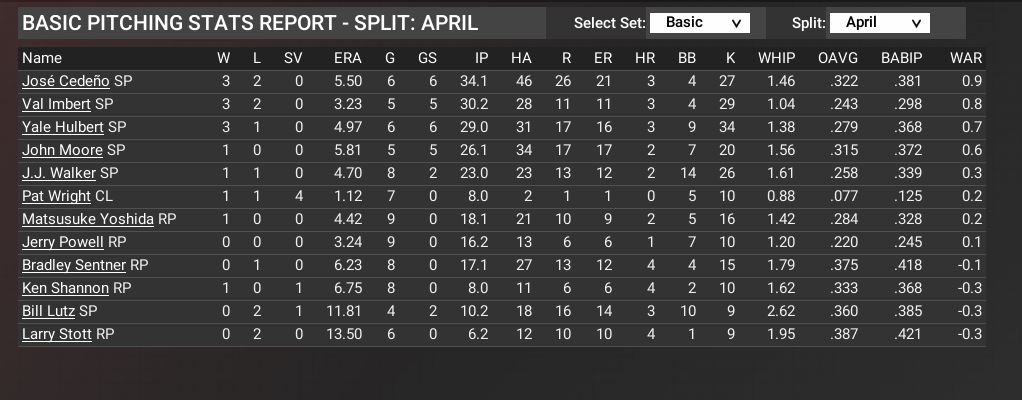Open Larry Stott's profile
This screenshot has height=400, width=1022.
pos(56,334)
